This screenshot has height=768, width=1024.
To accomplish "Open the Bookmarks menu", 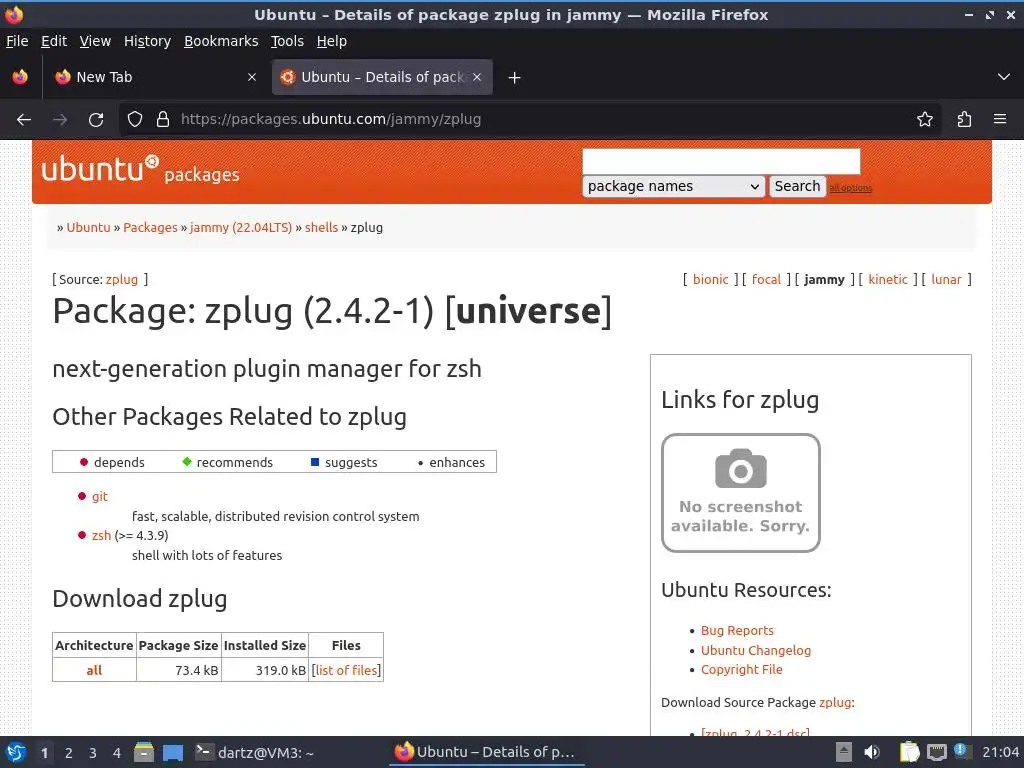I will point(221,41).
